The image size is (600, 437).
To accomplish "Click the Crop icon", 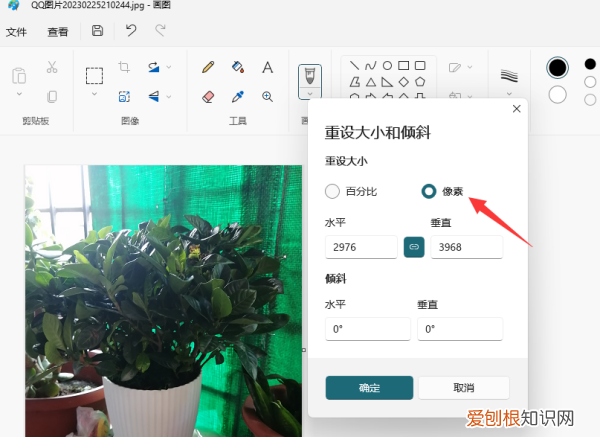I will pyautogui.click(x=124, y=67).
